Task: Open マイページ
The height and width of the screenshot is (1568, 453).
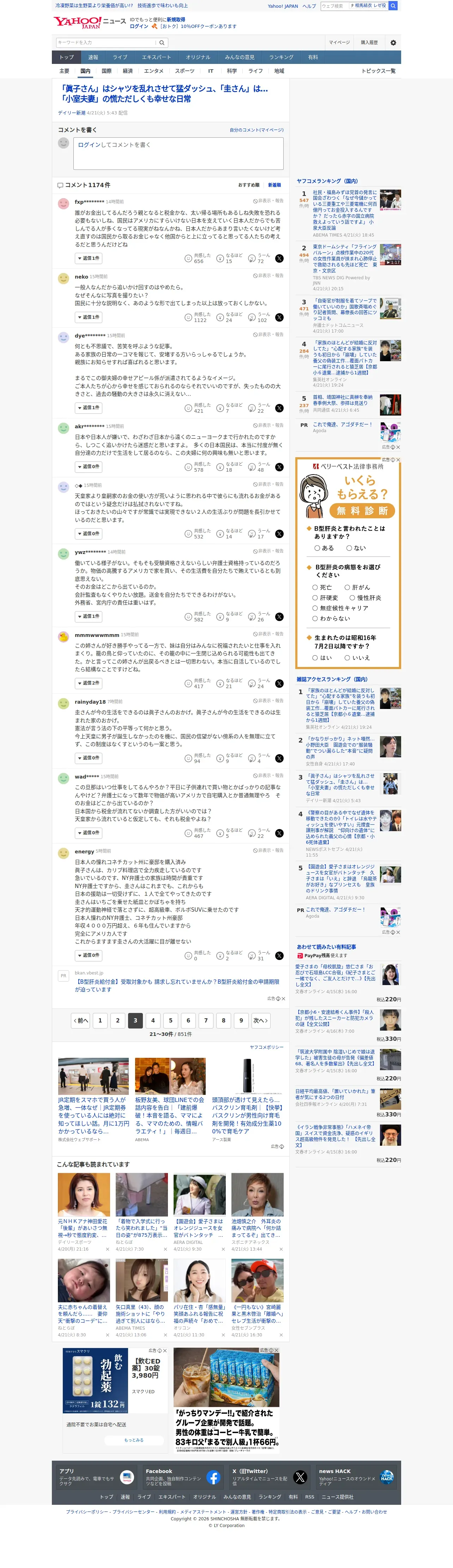Action: click(339, 43)
